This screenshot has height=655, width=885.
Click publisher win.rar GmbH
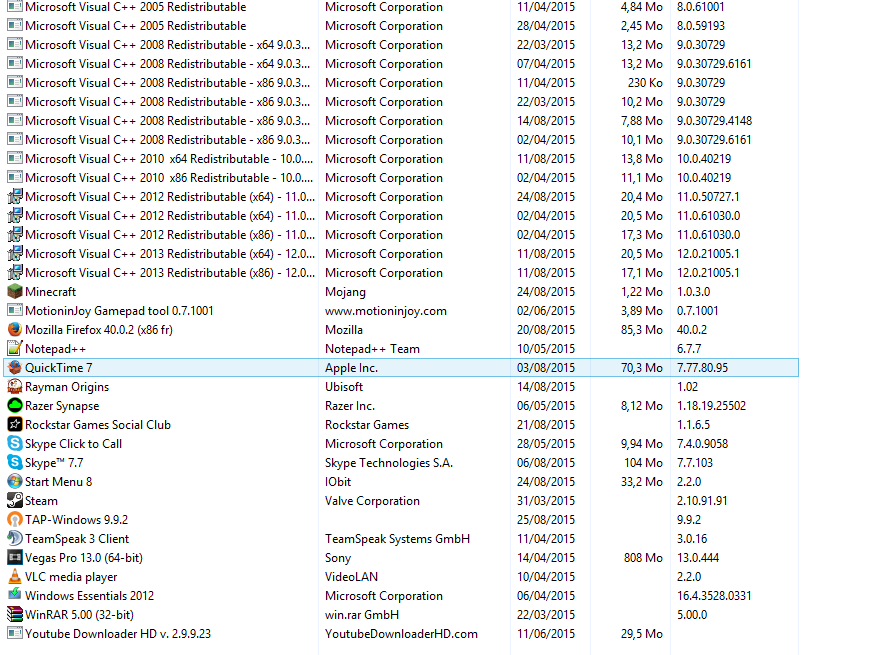tap(362, 615)
